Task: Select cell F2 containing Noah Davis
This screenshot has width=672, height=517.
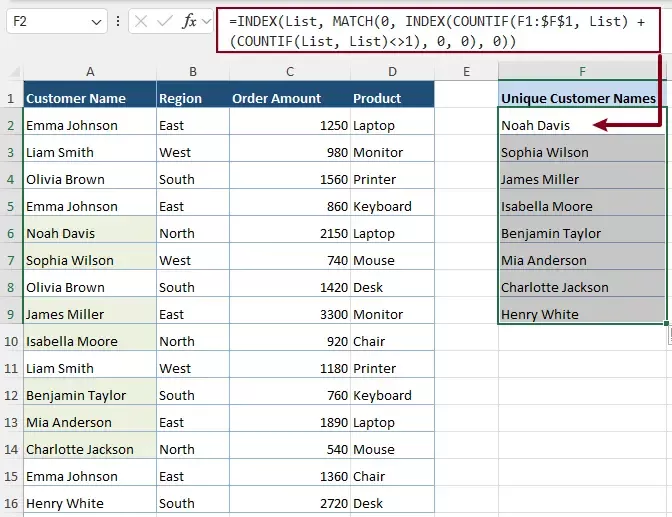Action: click(582, 121)
